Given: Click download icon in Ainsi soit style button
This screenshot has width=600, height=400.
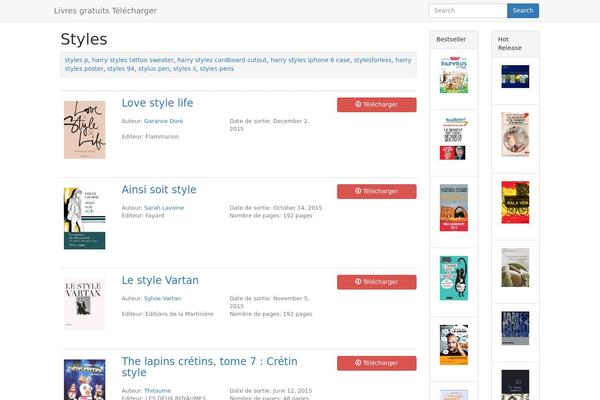Looking at the screenshot, I should coord(358,191).
